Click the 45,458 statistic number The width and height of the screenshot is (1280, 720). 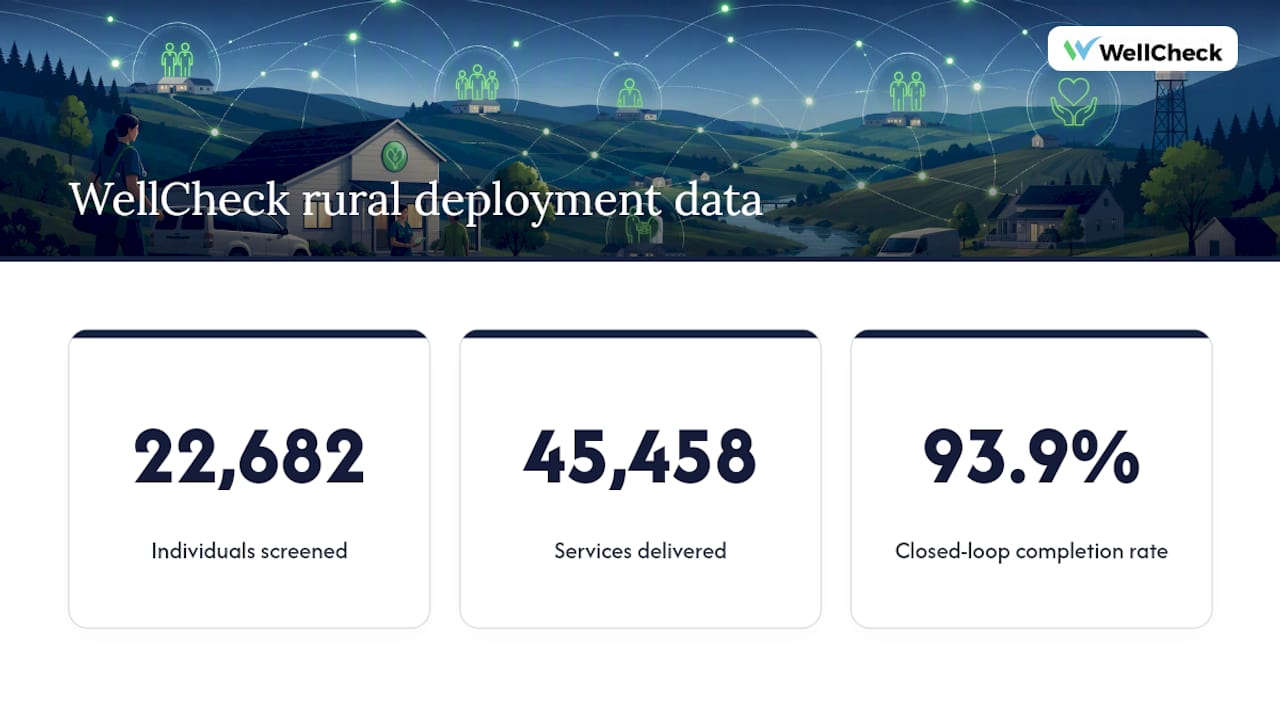coord(640,457)
